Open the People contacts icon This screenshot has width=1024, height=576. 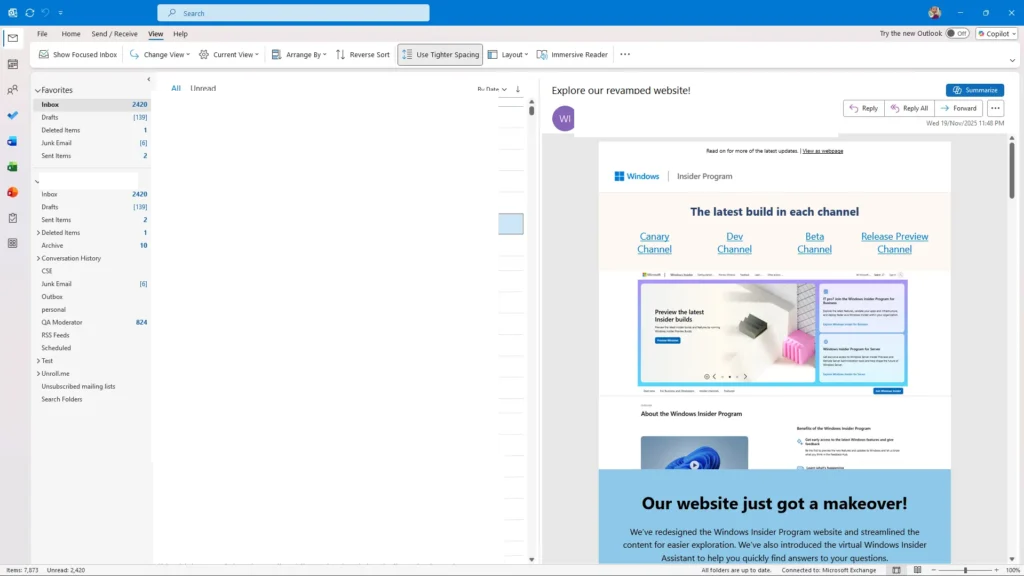(x=12, y=89)
